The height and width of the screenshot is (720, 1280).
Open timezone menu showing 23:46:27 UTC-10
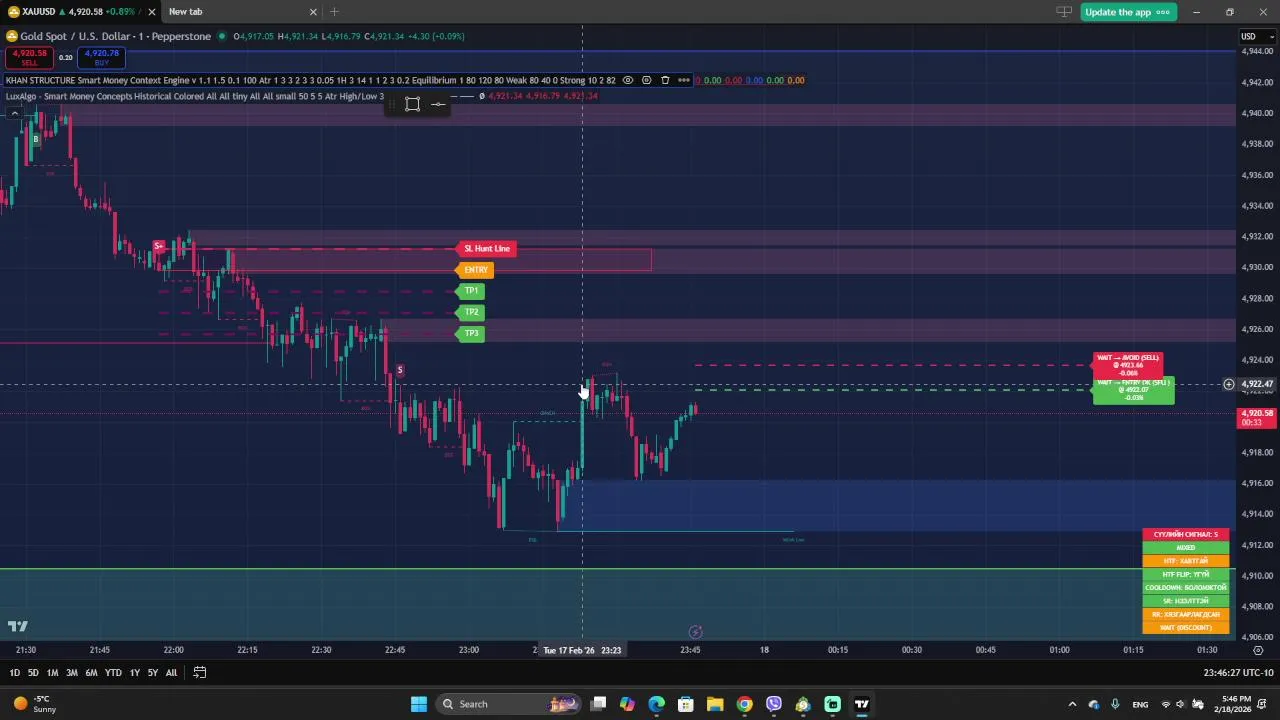[x=1238, y=673]
